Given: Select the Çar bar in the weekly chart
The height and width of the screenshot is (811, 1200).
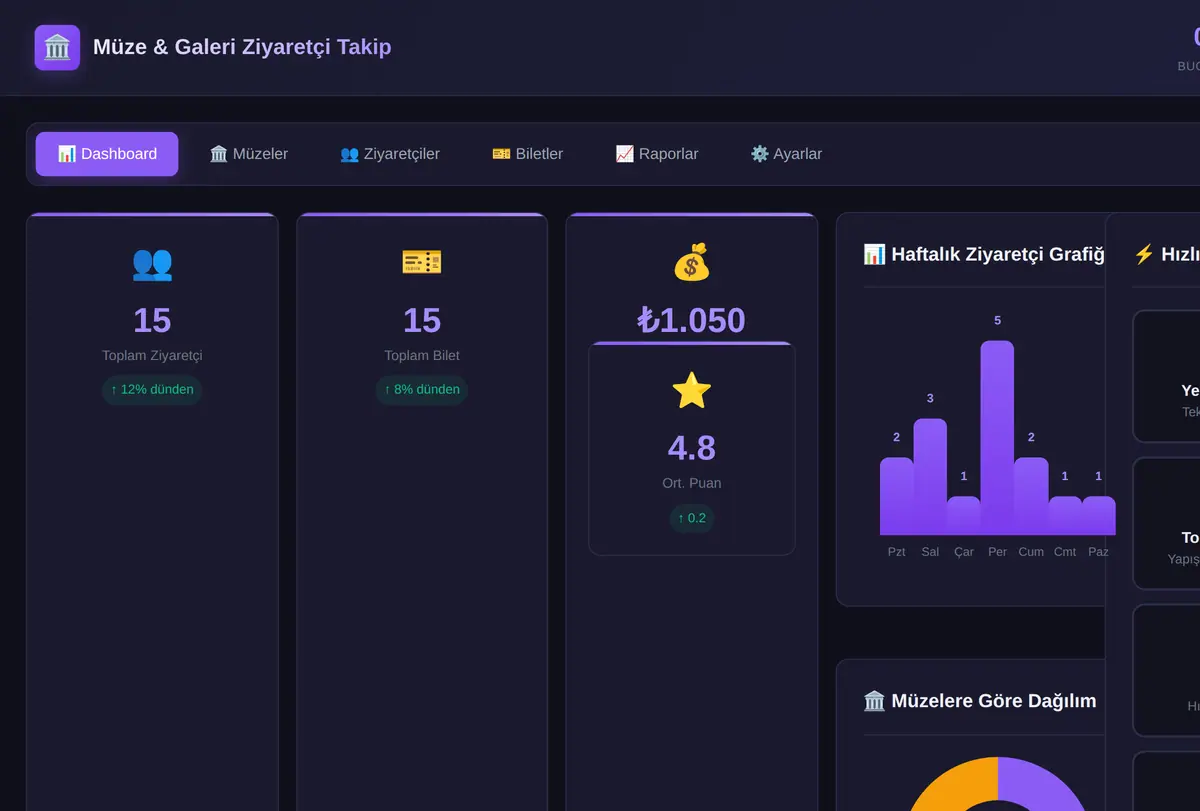Looking at the screenshot, I should [x=964, y=515].
